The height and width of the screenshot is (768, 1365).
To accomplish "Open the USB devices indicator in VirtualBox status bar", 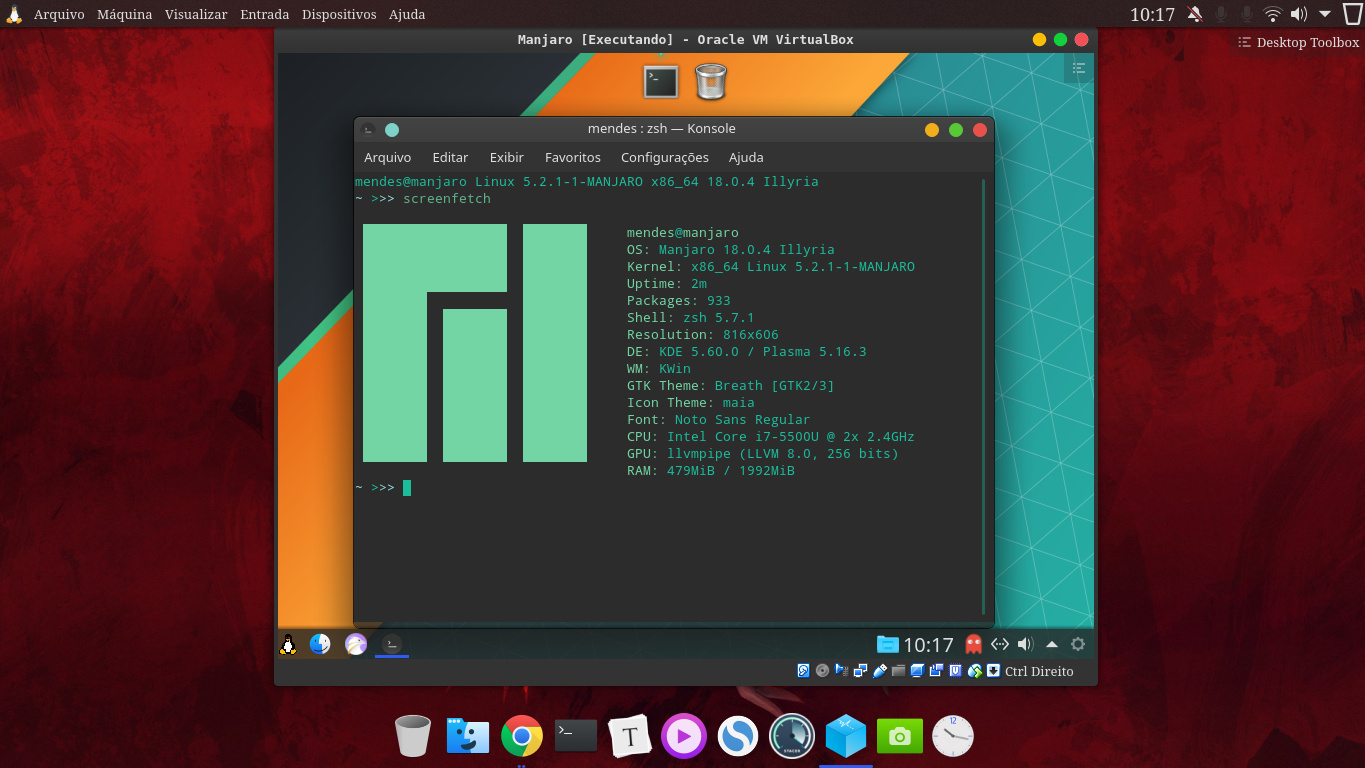I will [x=880, y=671].
